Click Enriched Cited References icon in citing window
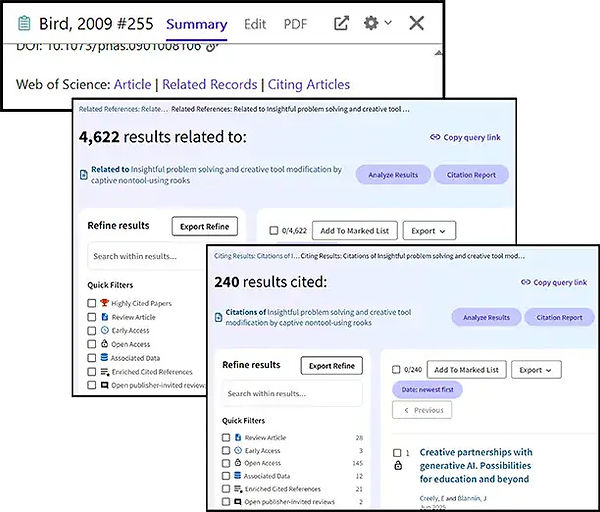 coord(238,489)
